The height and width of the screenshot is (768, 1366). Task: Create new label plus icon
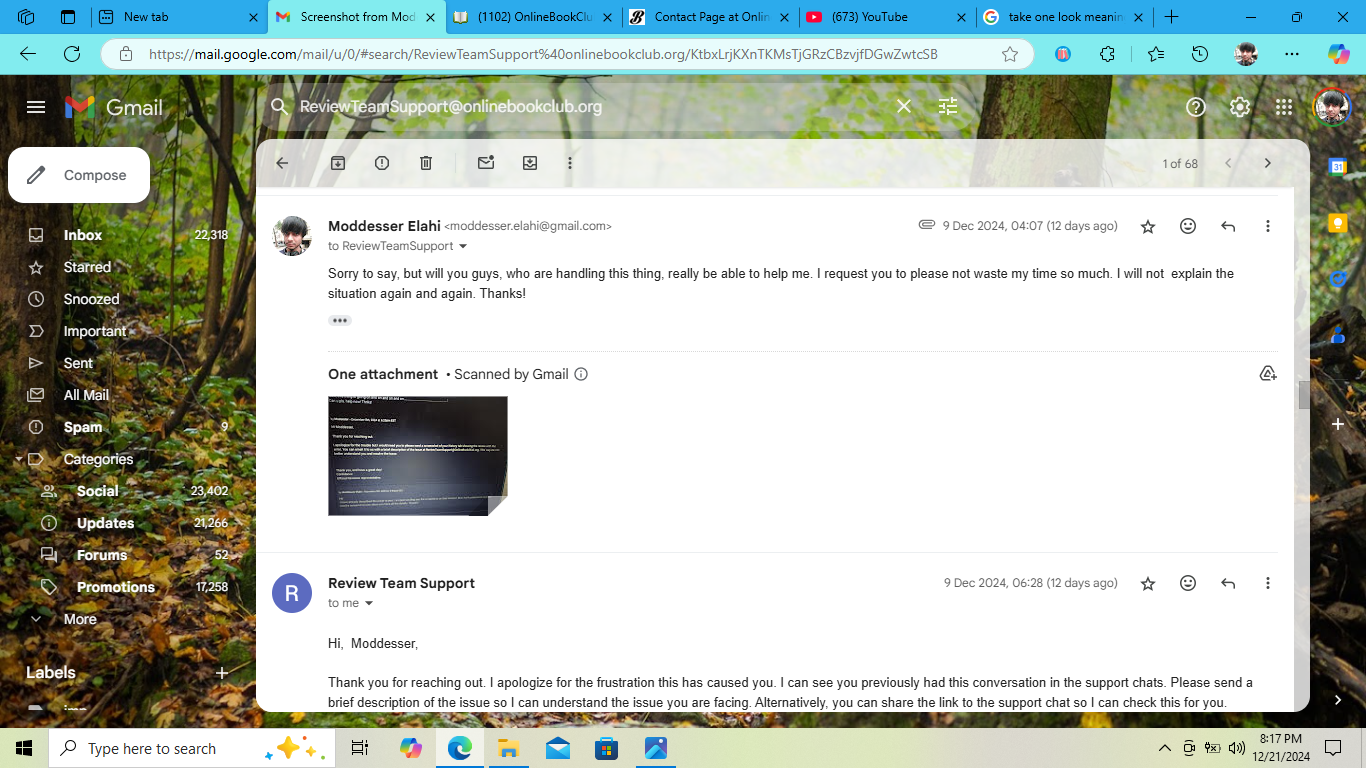coord(222,673)
